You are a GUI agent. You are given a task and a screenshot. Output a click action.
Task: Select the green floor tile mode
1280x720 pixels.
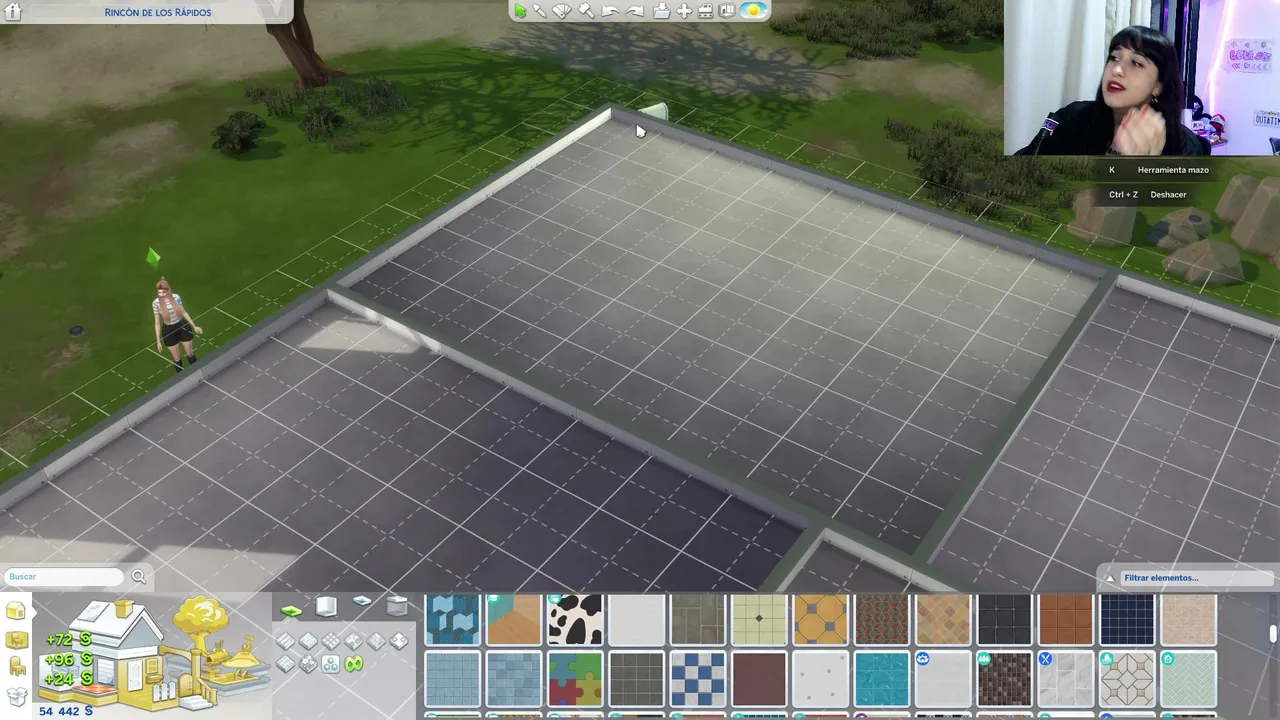[291, 611]
